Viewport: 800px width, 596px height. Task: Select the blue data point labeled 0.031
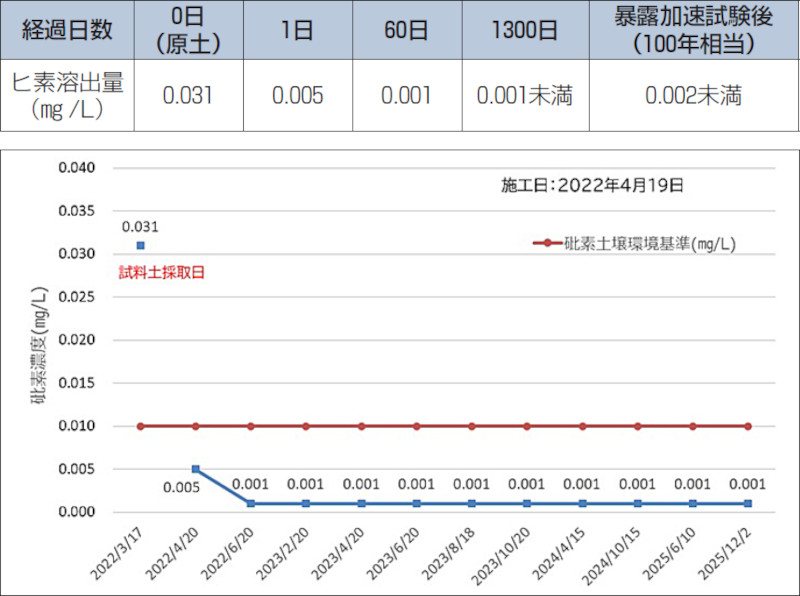141,245
